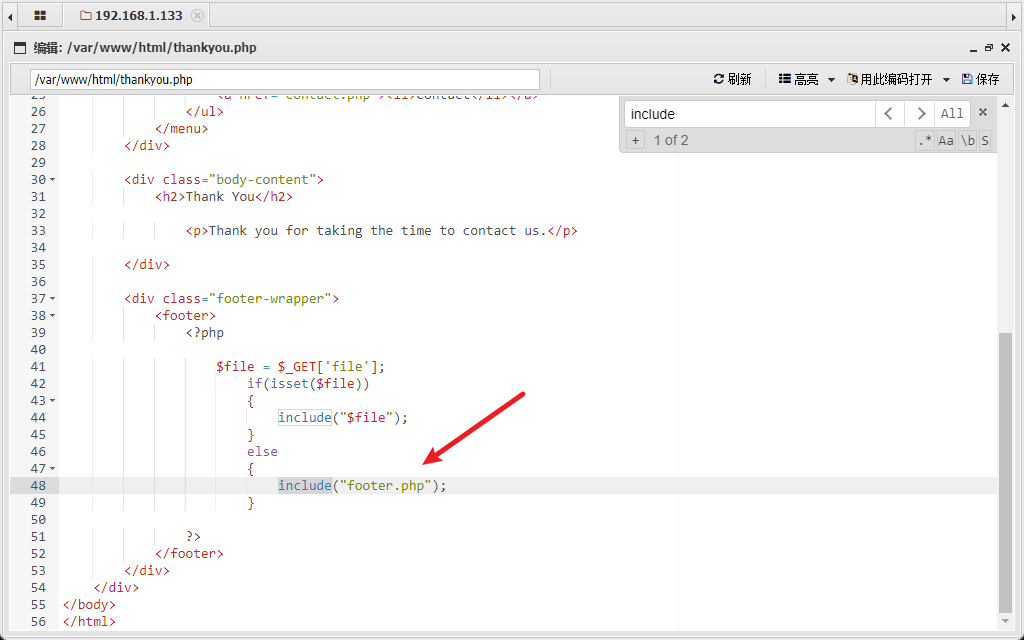Viewport: 1024px width, 640px height.
Task: Click the Thank You h2 line
Action: (x=224, y=197)
